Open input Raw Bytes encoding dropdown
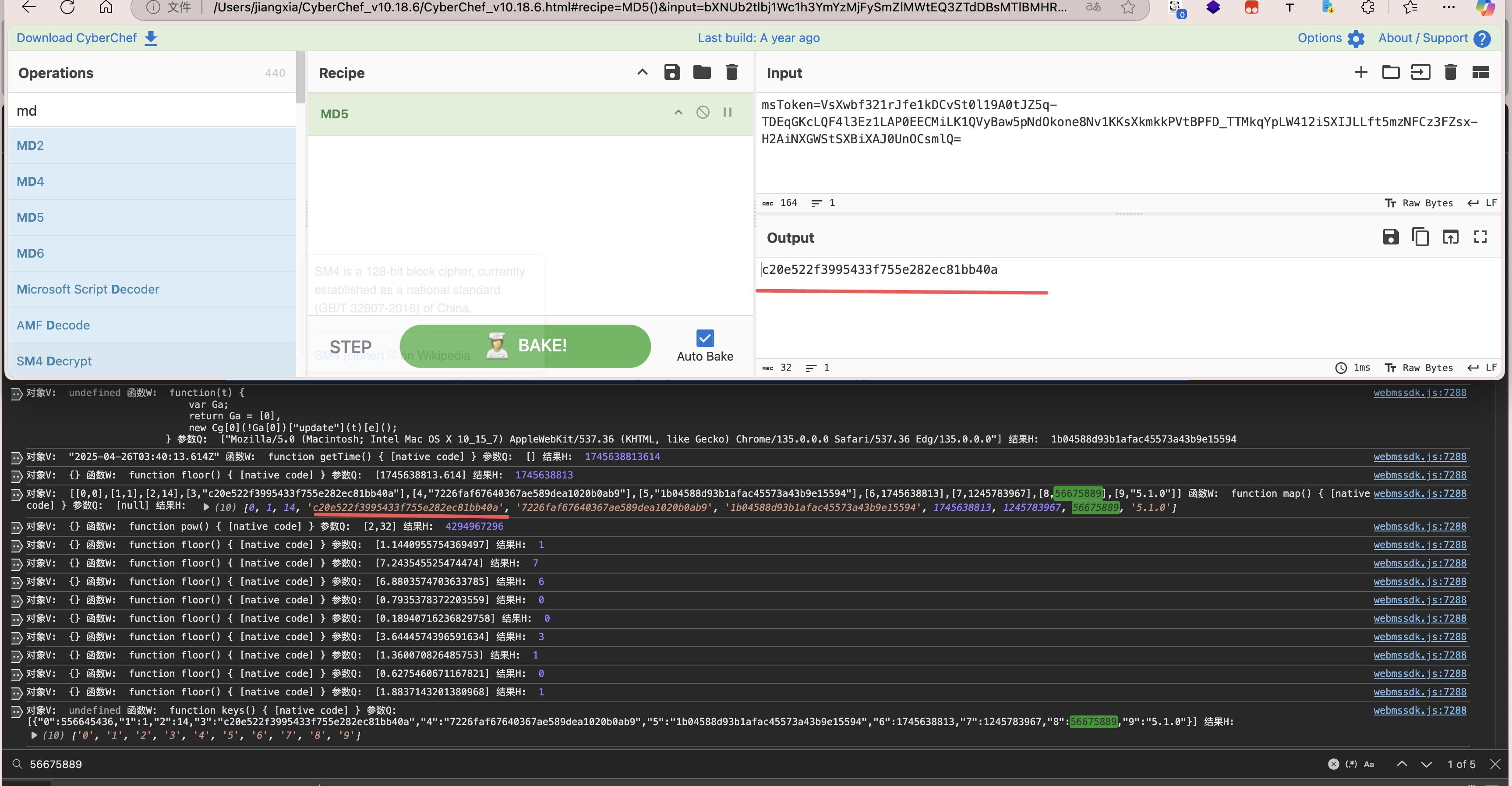The height and width of the screenshot is (786, 1512). click(1419, 202)
